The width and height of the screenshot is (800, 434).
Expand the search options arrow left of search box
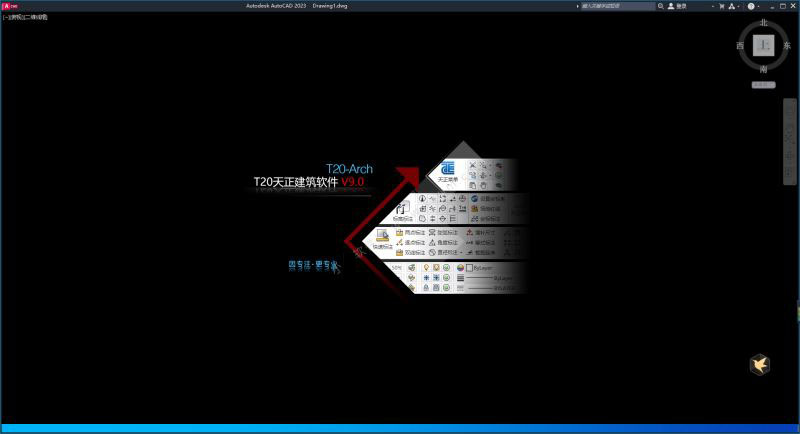[577, 6]
